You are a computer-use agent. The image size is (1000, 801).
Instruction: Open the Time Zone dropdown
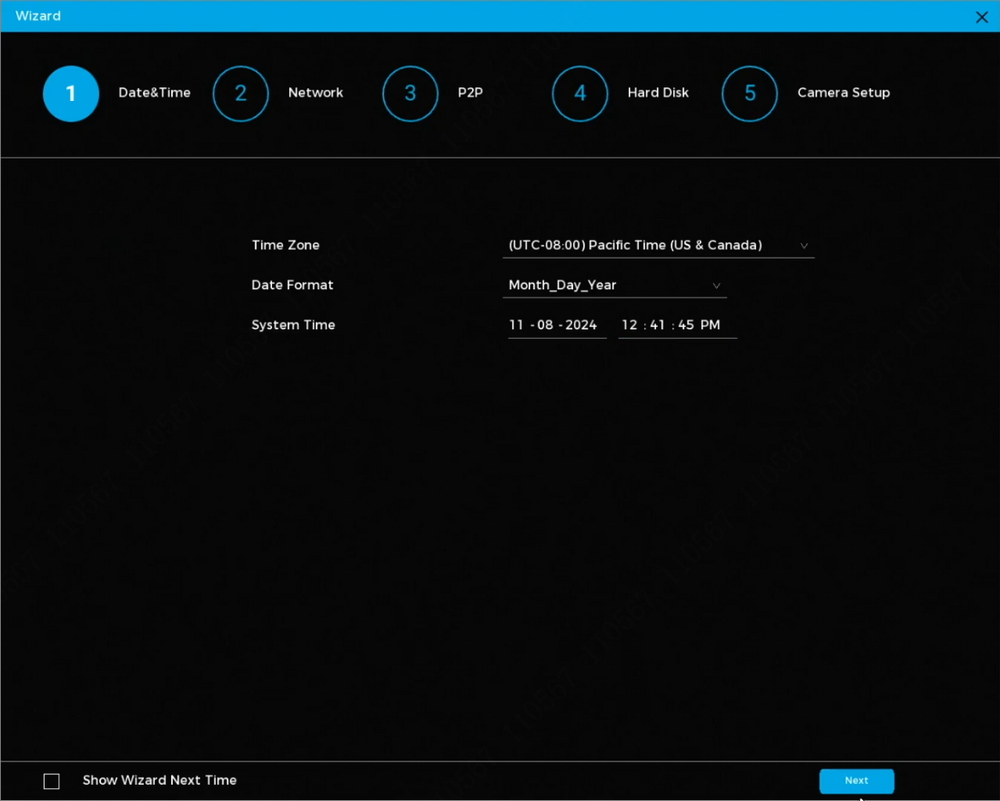click(x=658, y=245)
